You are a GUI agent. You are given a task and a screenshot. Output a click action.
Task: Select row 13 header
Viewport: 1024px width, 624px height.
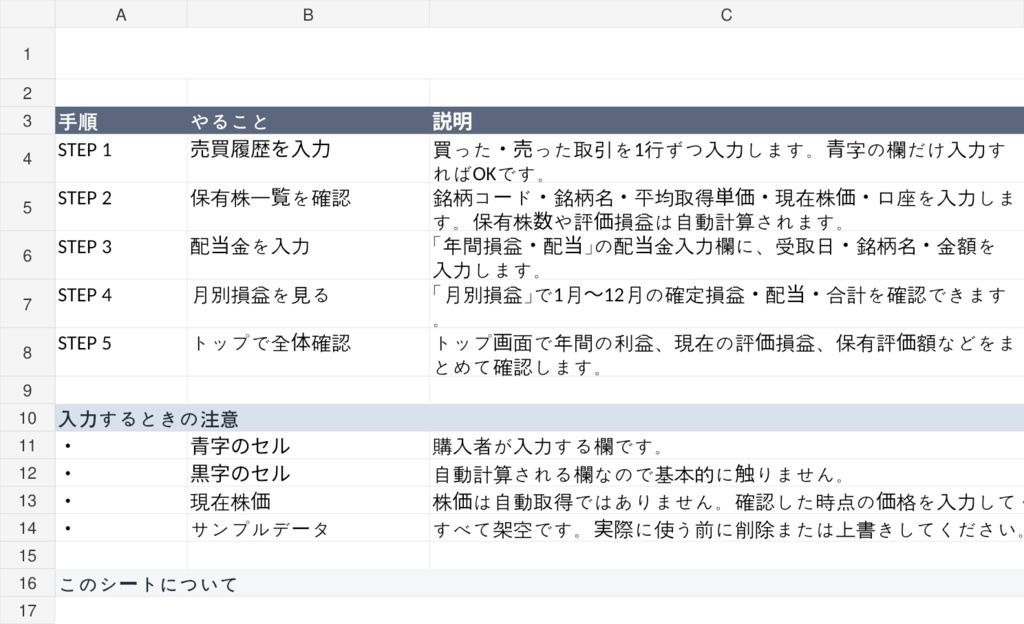coord(27,500)
